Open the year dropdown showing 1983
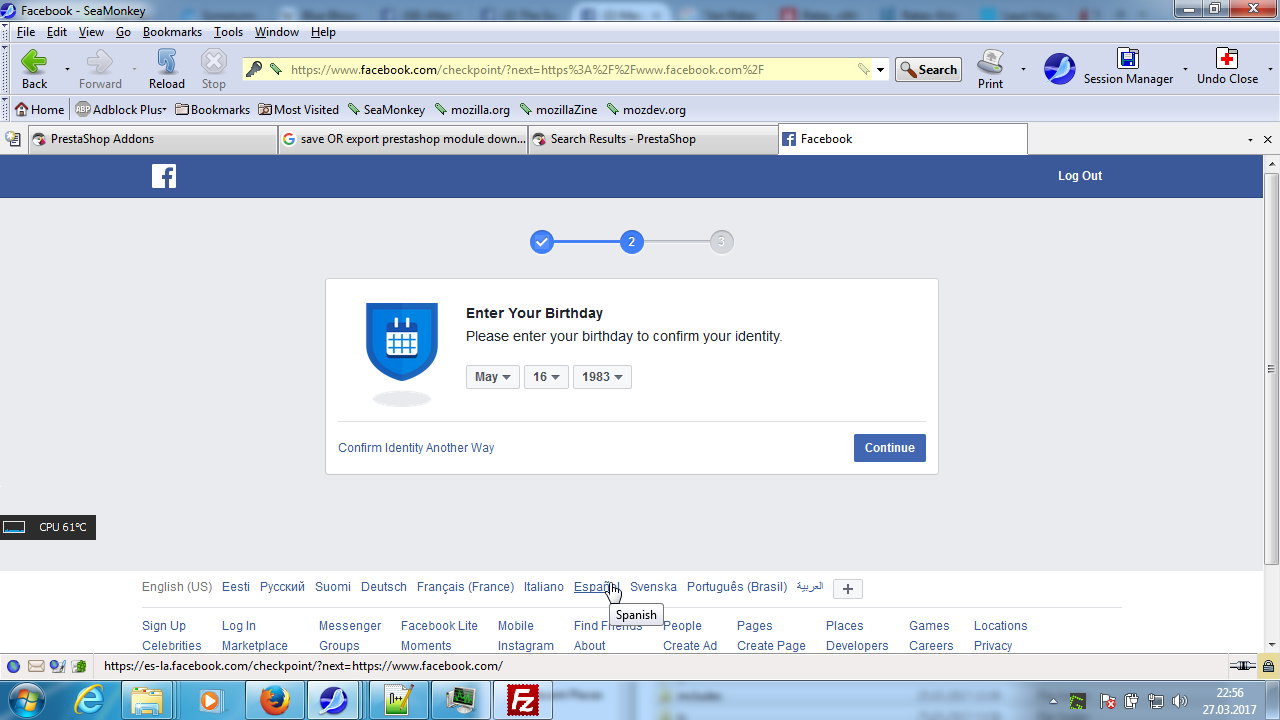Viewport: 1280px width, 720px height. tap(602, 377)
